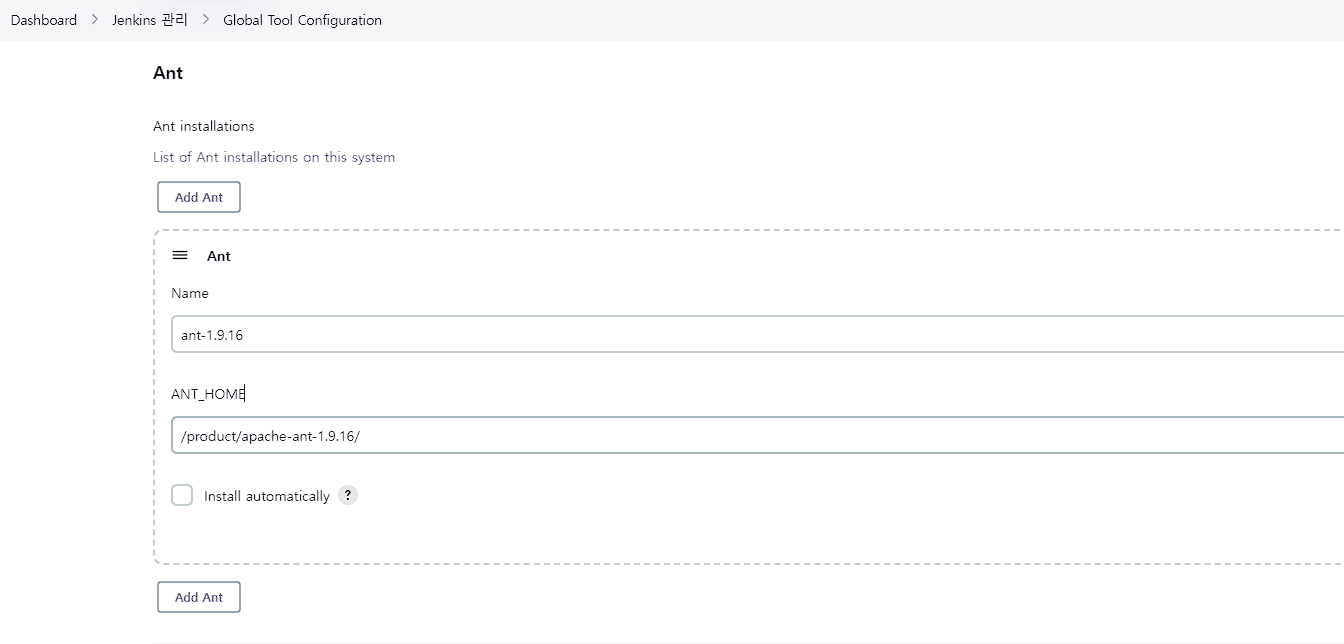Click the top Add Ant button
The image size is (1344, 644).
(x=199, y=197)
